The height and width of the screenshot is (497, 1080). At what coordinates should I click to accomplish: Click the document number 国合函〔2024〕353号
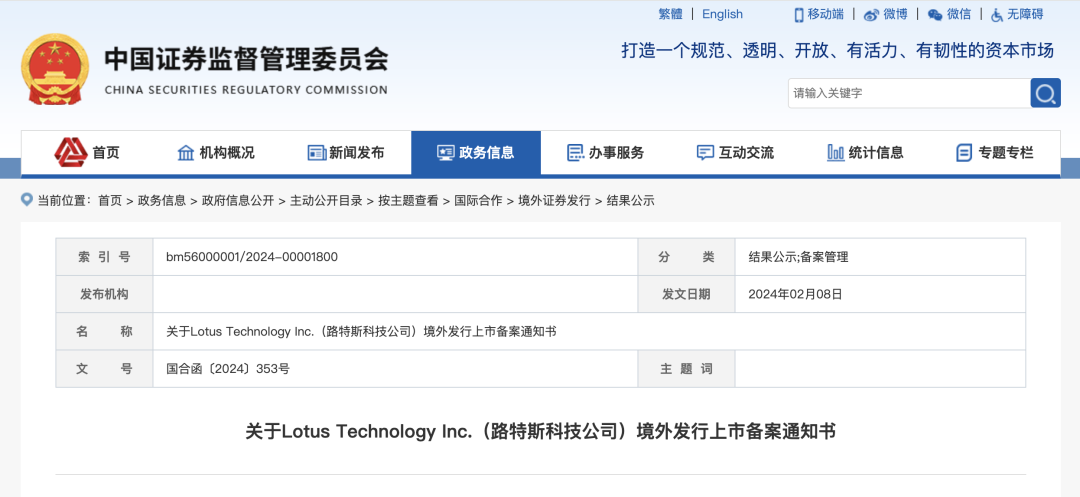(228, 369)
